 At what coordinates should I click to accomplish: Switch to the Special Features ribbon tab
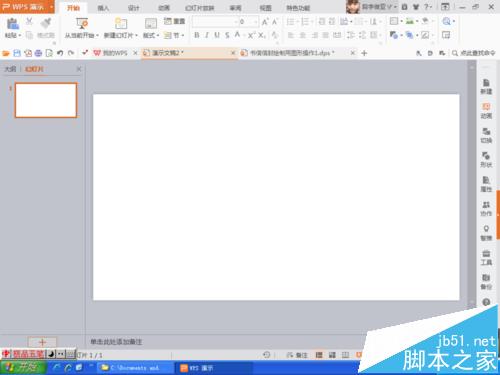coord(298,8)
